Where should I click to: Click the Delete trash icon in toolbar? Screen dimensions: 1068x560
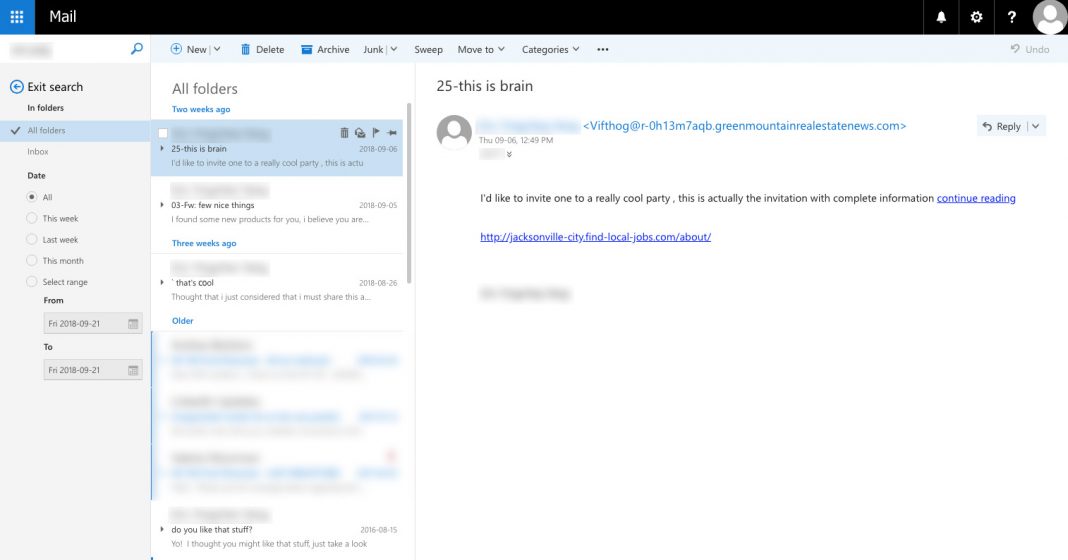click(245, 49)
